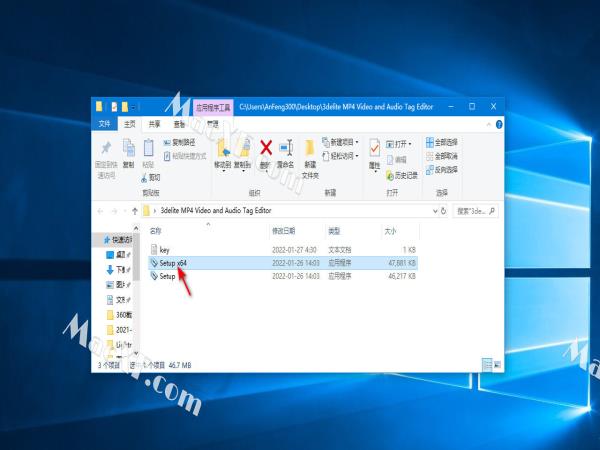Image resolution: width=600 pixels, height=450 pixels.
Task: Click the search box 搜索"3de..."
Action: [x=476, y=211]
